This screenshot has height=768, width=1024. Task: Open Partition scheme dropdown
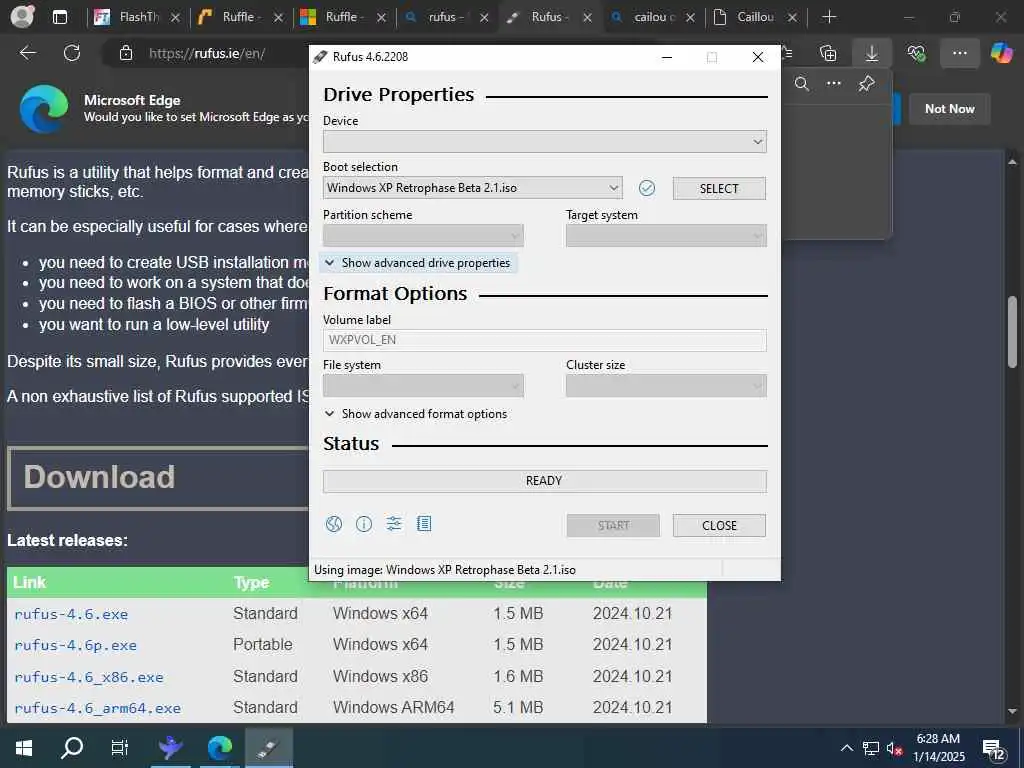coord(423,236)
